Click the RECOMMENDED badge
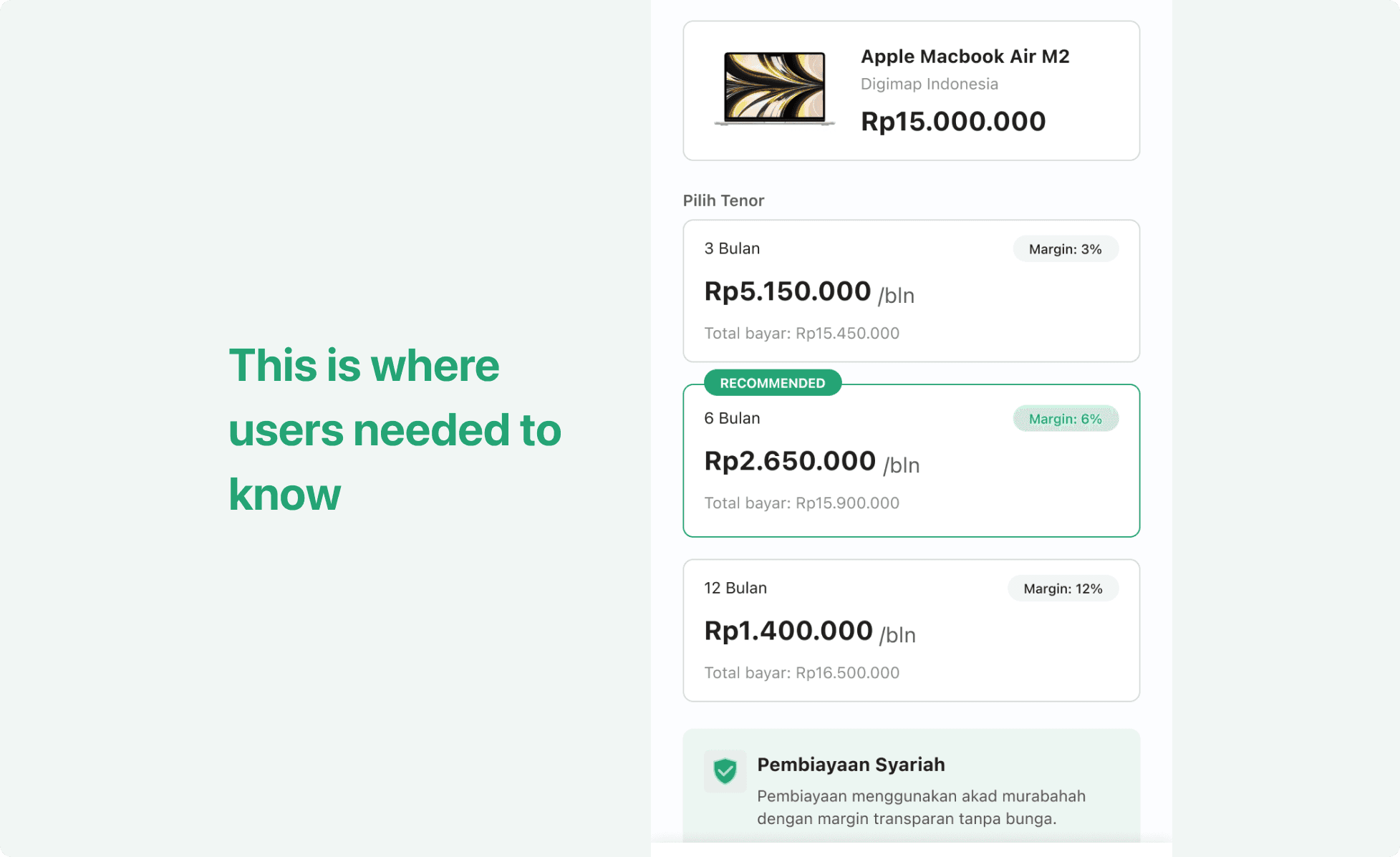The image size is (1400, 857). click(773, 383)
